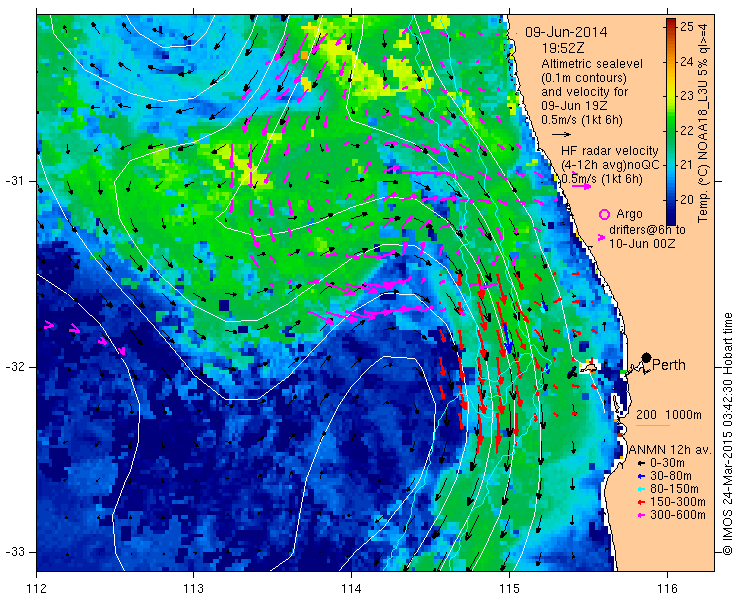Click the date text 09-Jun-2014

pos(566,33)
